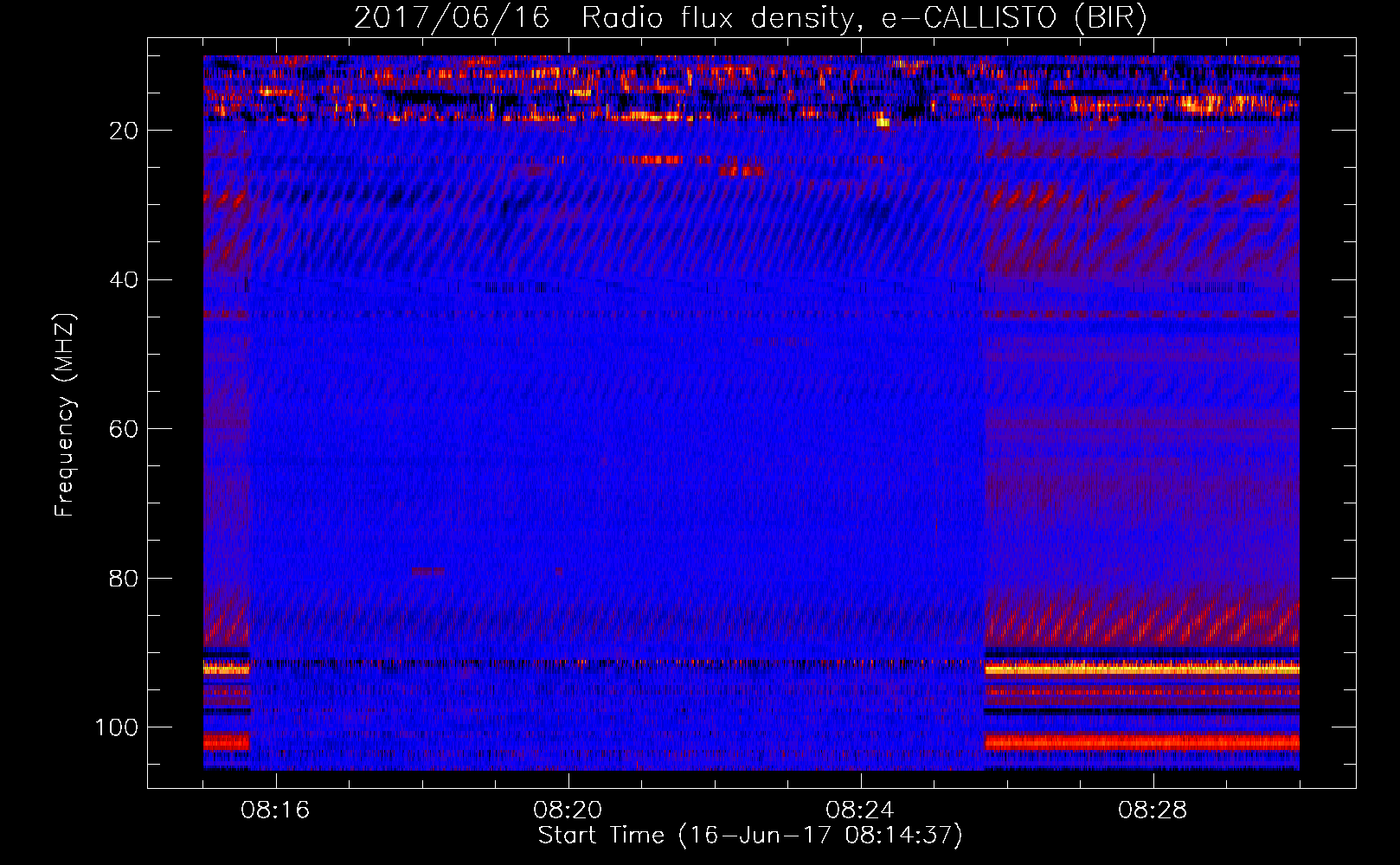Click the '100' frequency tick label
The image size is (1400, 865).
(117, 727)
